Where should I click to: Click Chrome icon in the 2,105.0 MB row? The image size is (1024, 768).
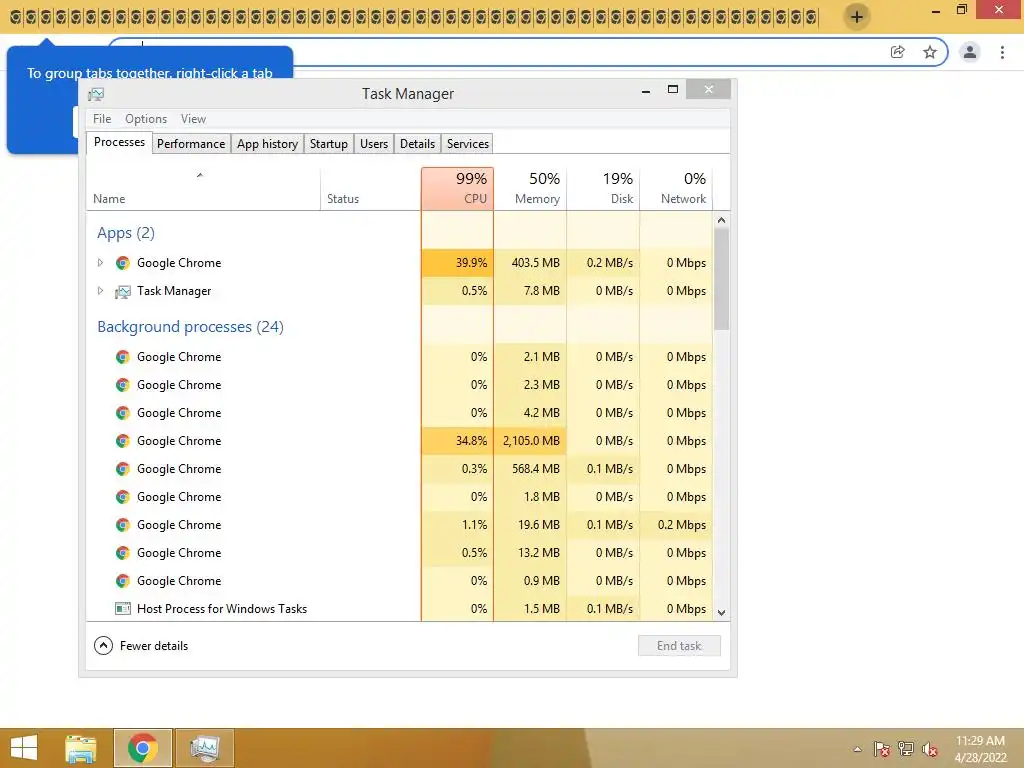click(x=122, y=441)
